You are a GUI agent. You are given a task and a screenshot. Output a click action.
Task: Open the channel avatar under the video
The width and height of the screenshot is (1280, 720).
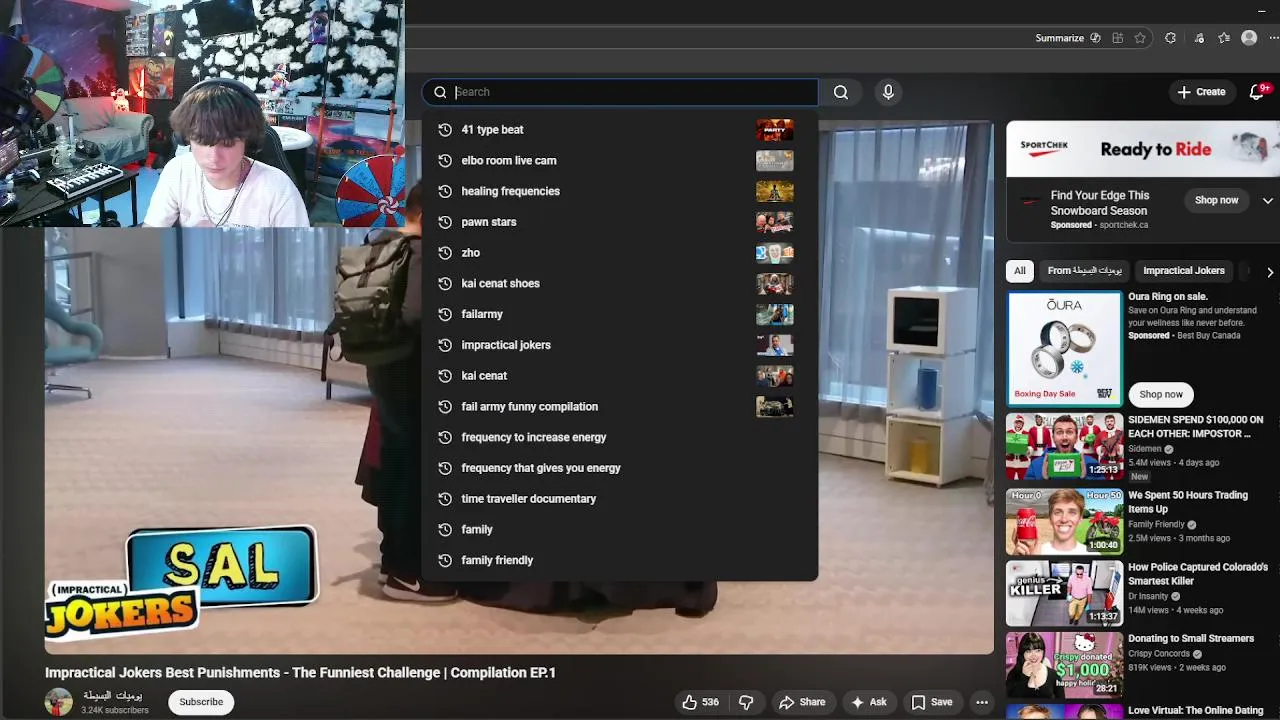(59, 702)
